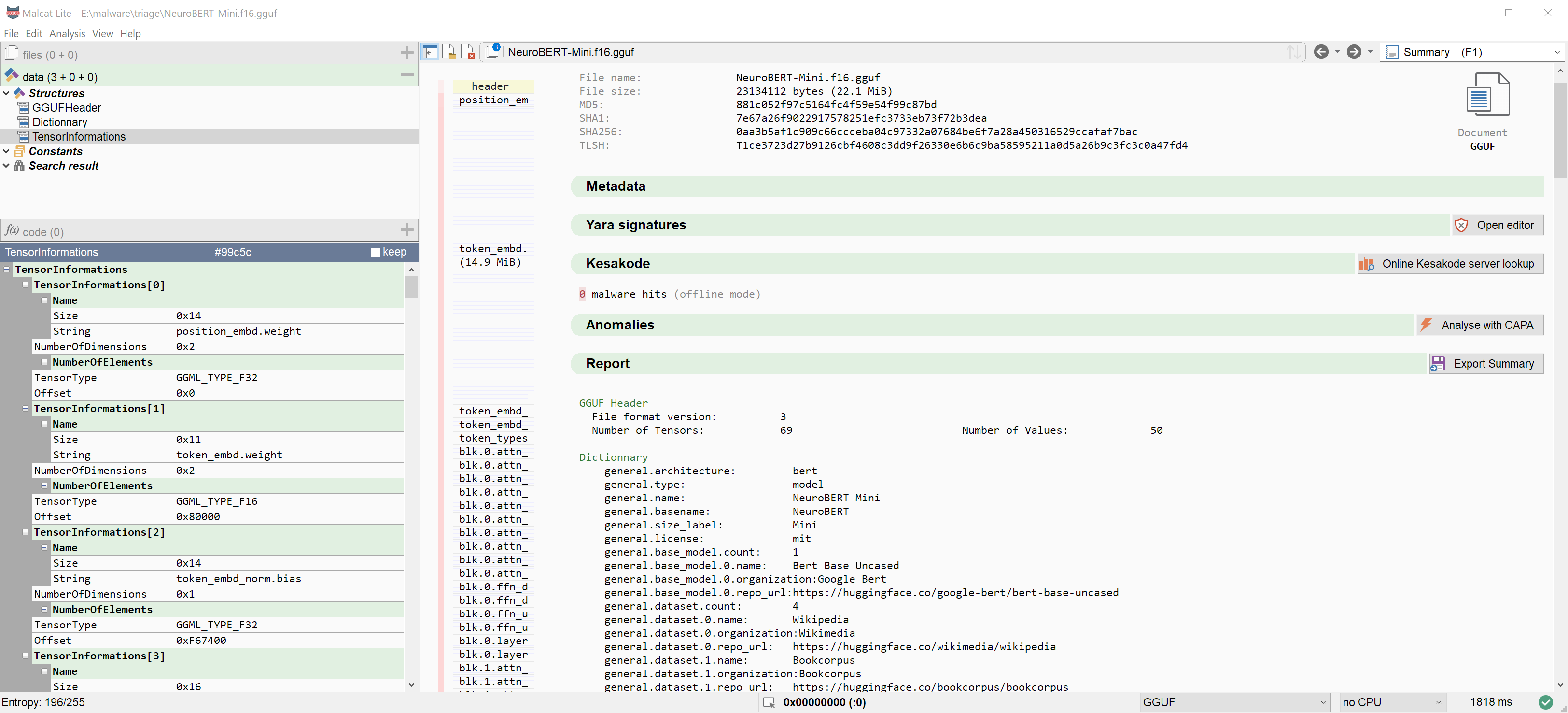The height and width of the screenshot is (713, 1568).
Task: Click the Entropy: 196/255 status text
Action: click(x=44, y=702)
